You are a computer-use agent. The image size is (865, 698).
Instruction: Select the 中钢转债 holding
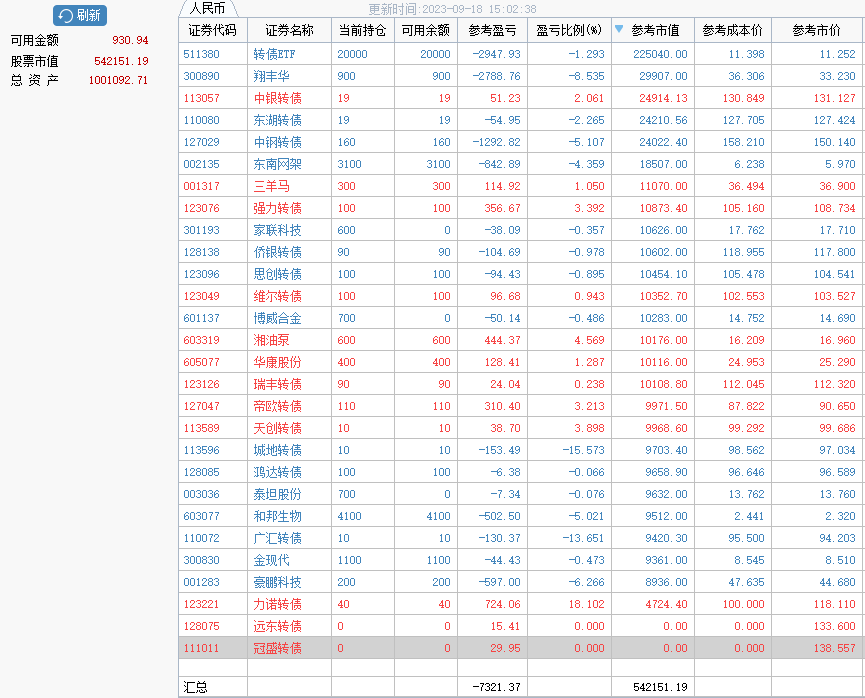tap(277, 142)
